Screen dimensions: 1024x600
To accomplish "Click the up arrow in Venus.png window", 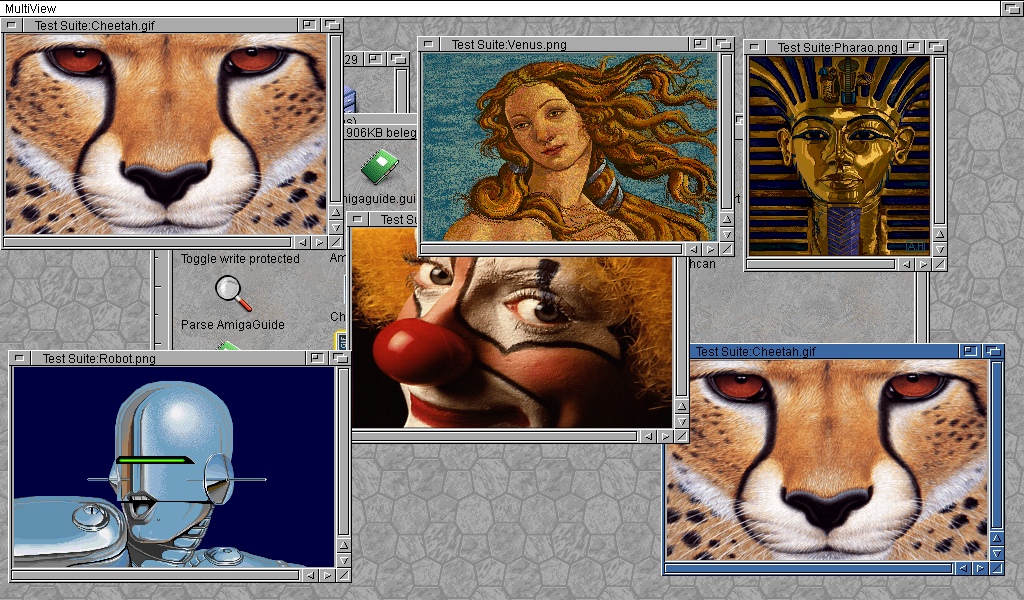I will click(x=726, y=219).
